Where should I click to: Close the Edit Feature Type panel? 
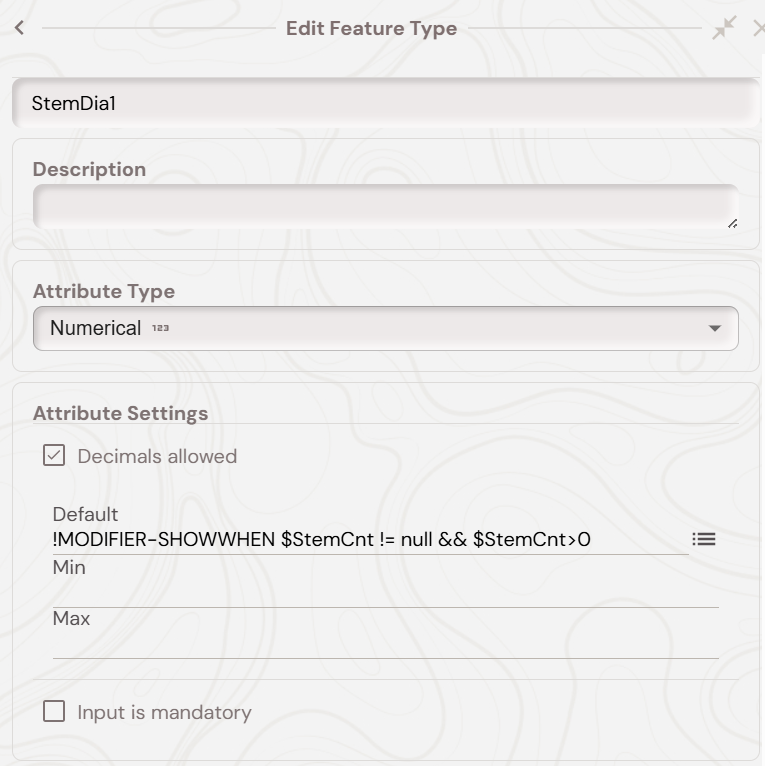[758, 29]
